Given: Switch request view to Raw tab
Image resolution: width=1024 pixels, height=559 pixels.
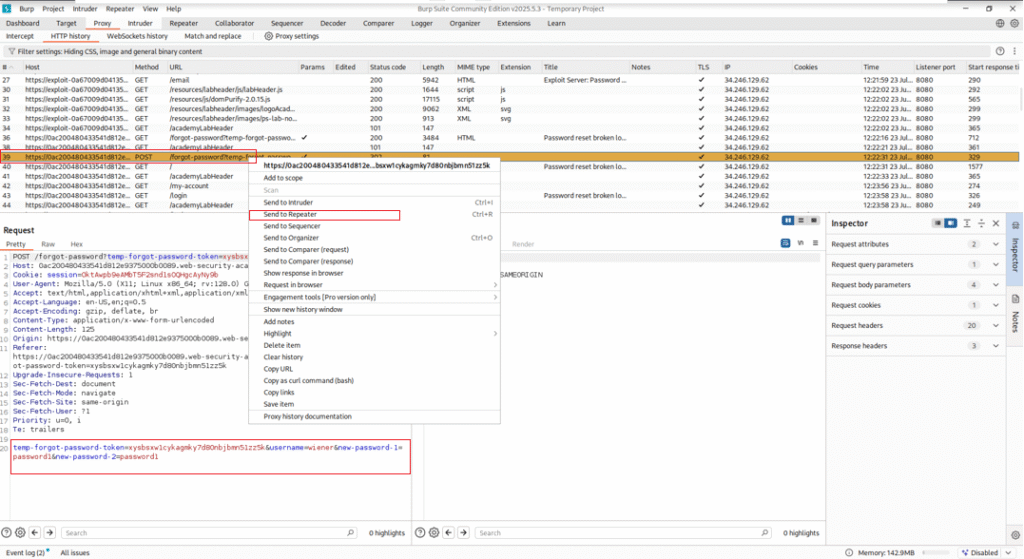Looking at the screenshot, I should point(48,244).
